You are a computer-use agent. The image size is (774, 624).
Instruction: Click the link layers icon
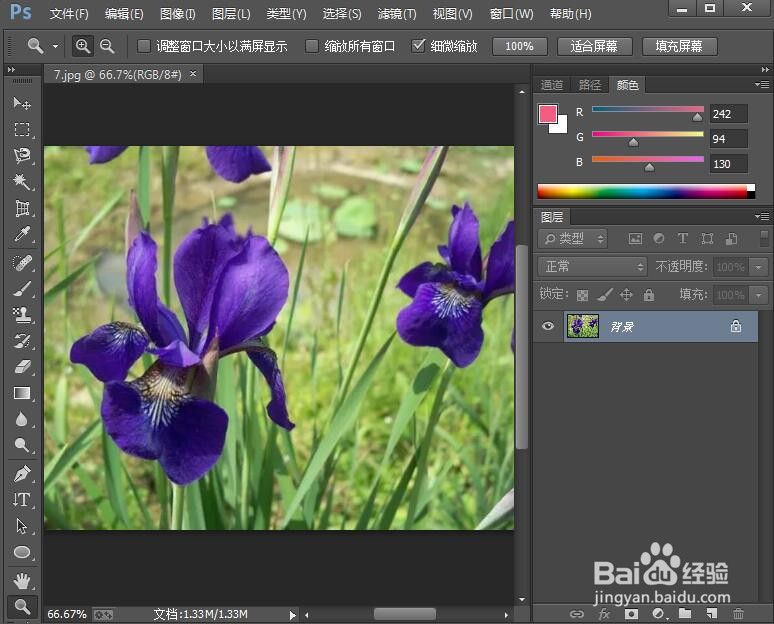click(577, 614)
